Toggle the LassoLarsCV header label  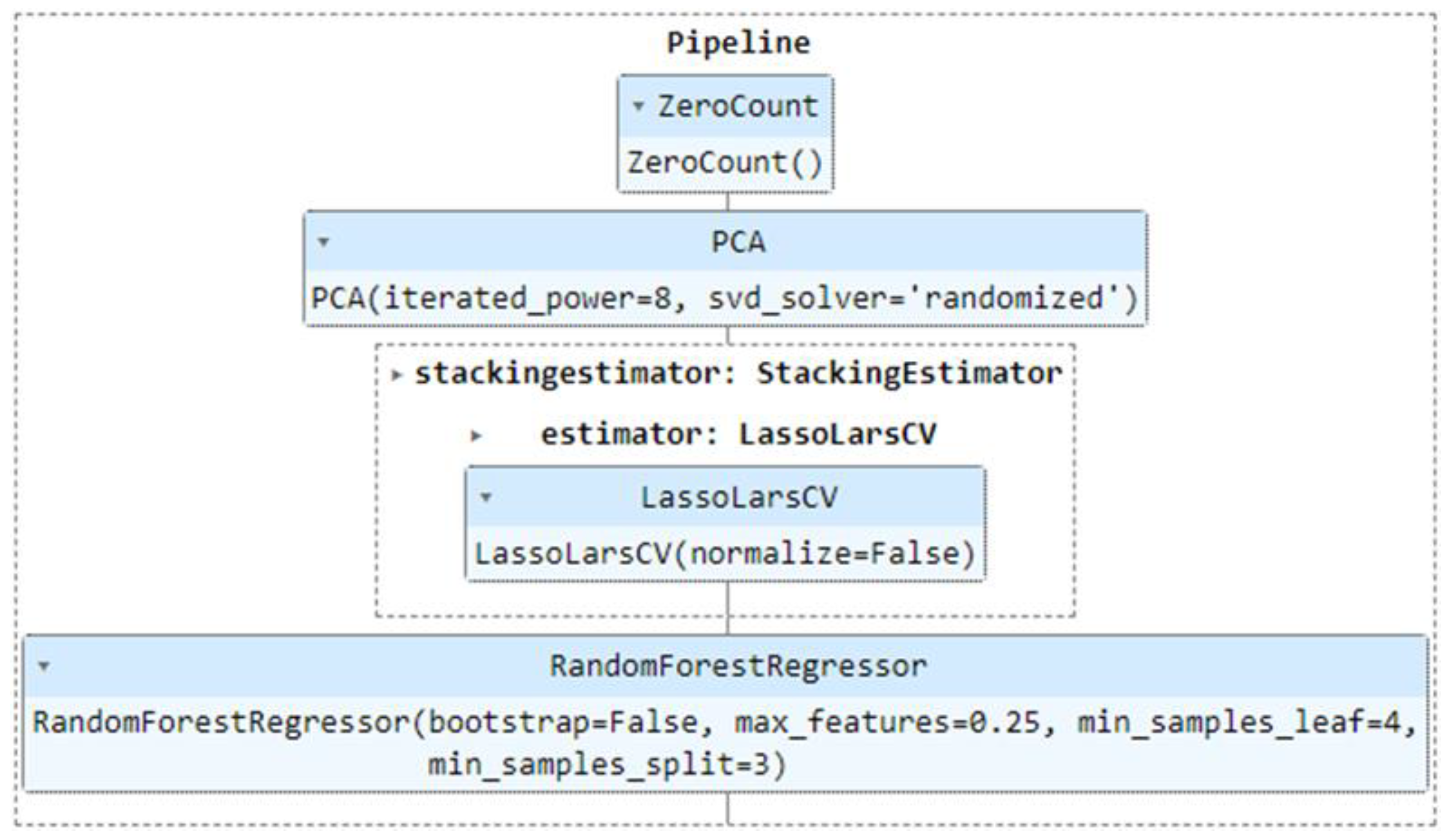(739, 497)
